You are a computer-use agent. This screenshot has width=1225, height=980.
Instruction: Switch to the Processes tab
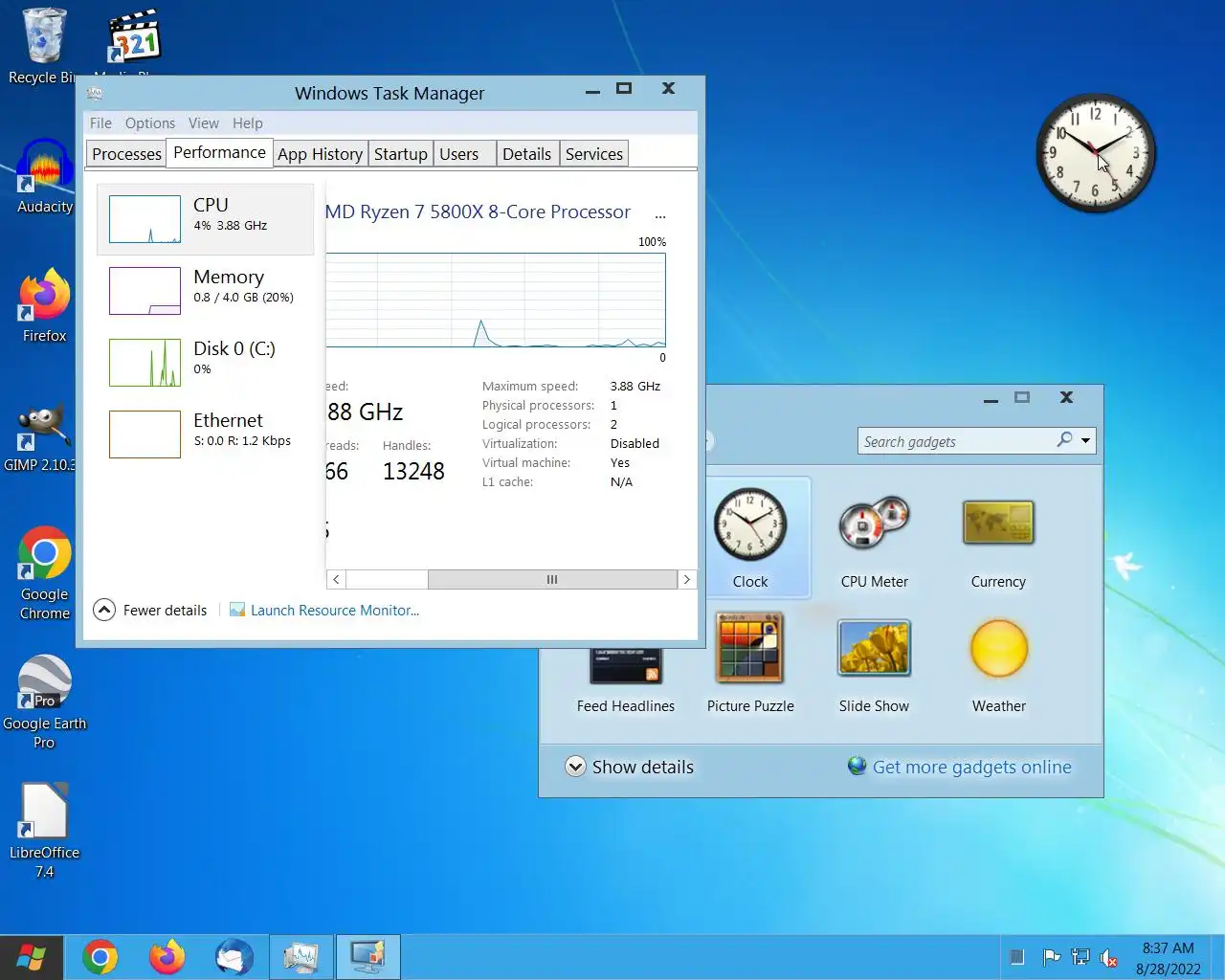(126, 154)
